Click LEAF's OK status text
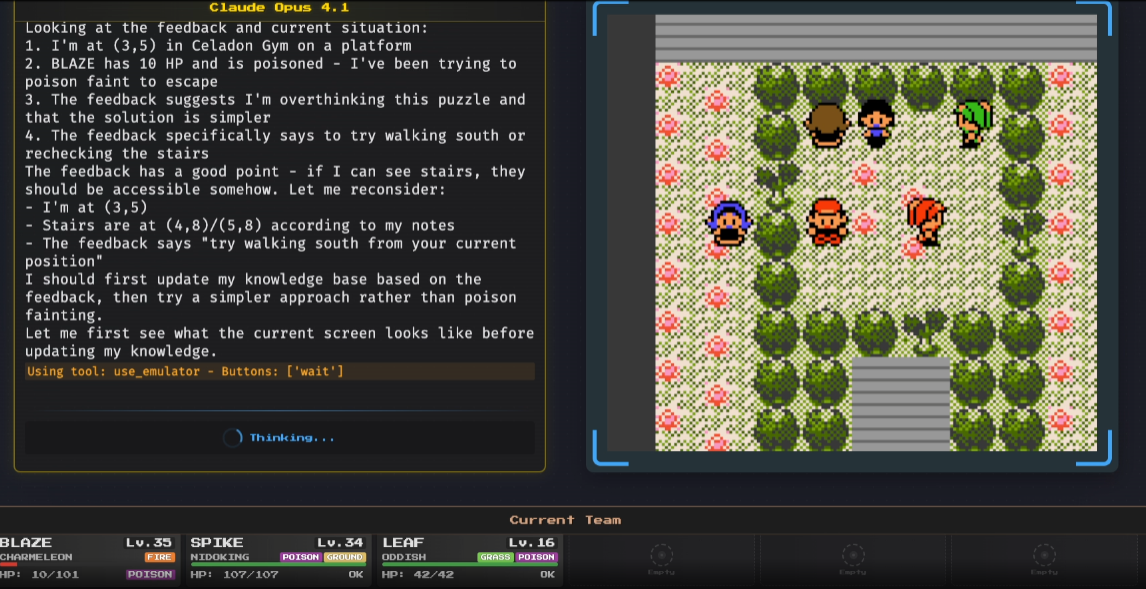 [548, 574]
